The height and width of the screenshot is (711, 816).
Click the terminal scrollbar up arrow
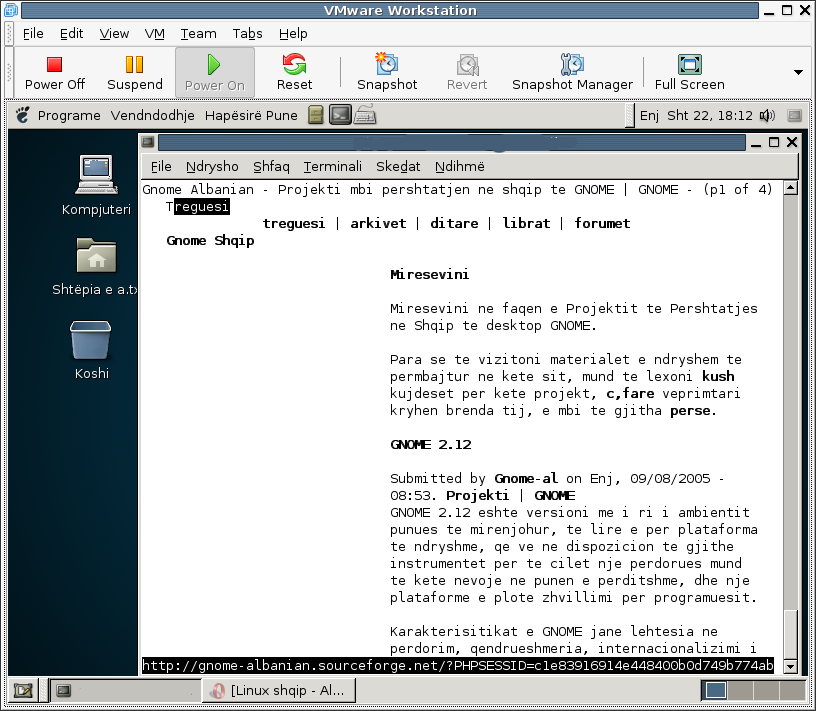[790, 187]
